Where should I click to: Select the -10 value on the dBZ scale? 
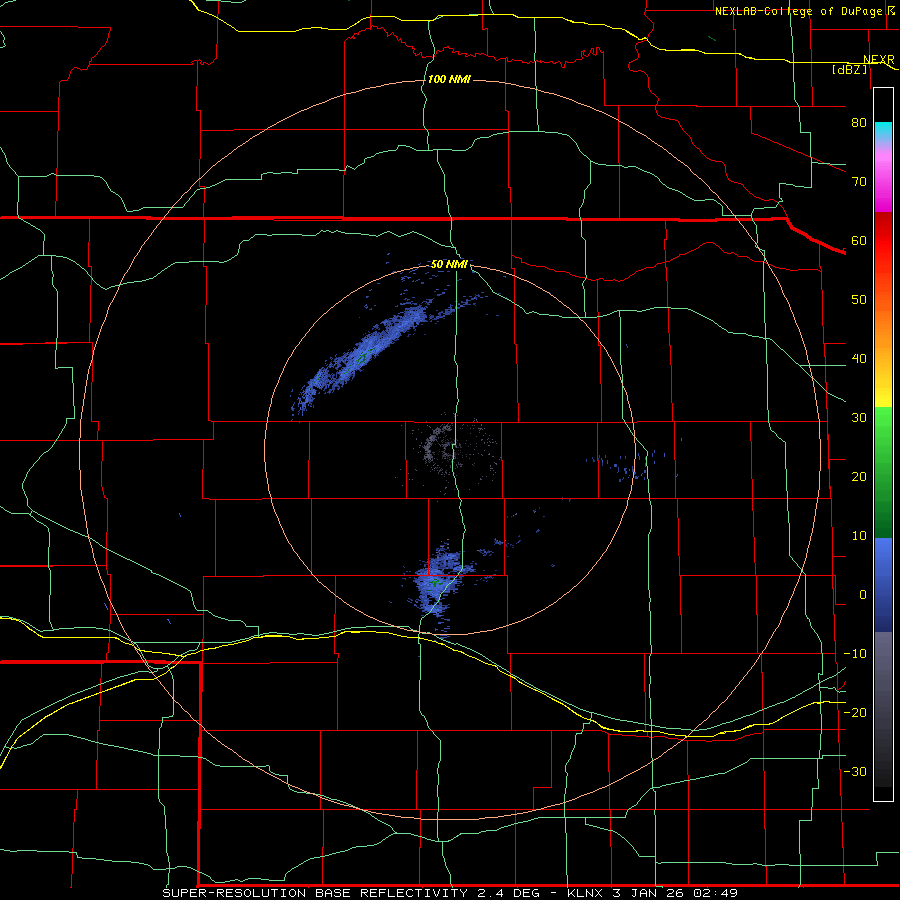tap(855, 654)
